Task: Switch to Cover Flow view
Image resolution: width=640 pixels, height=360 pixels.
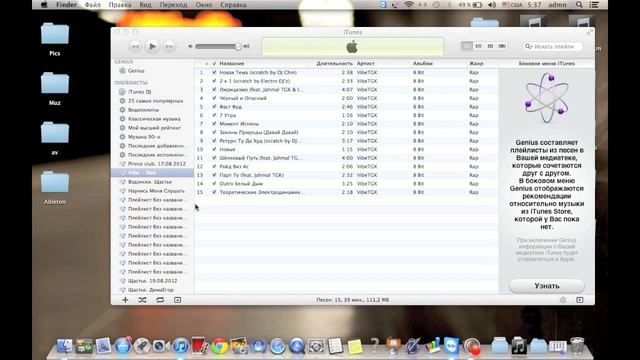Action: [x=502, y=46]
